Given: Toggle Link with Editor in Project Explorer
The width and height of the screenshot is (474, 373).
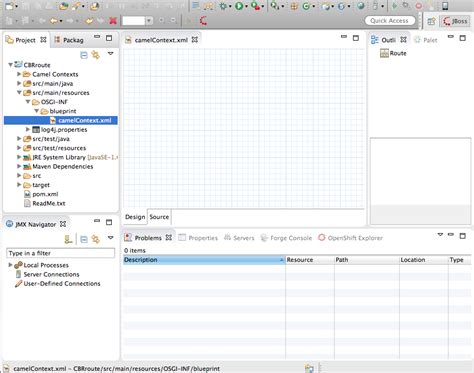Looking at the screenshot, I should (x=96, y=55).
